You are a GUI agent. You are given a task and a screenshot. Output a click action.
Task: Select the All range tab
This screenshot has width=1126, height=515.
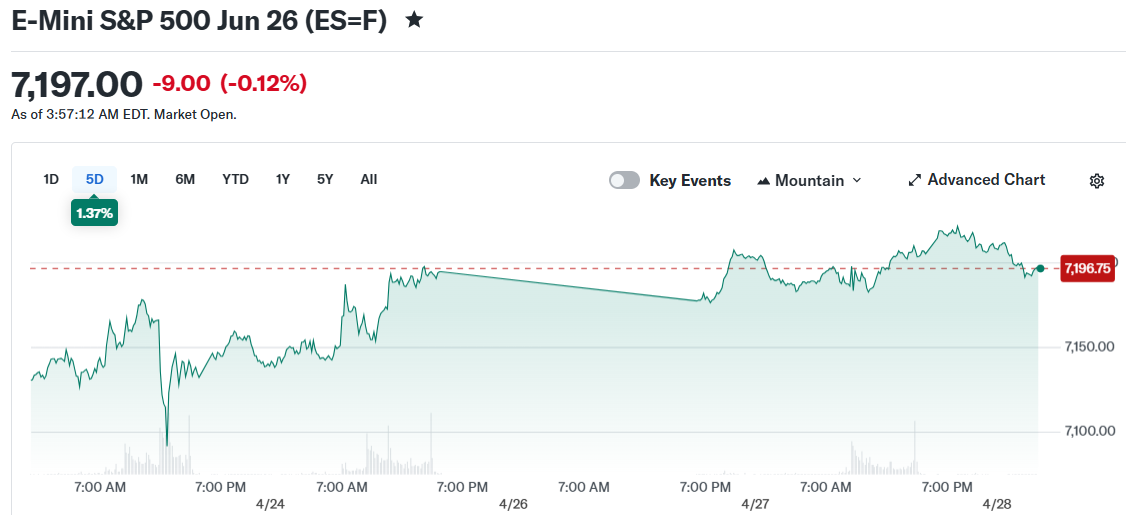[368, 180]
